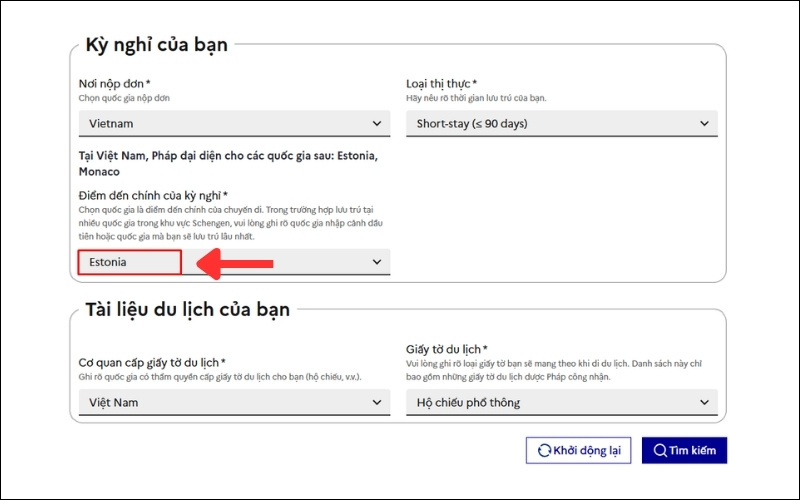Click the Hãy nêu rõ thời gian lưu trú hint

476,98
